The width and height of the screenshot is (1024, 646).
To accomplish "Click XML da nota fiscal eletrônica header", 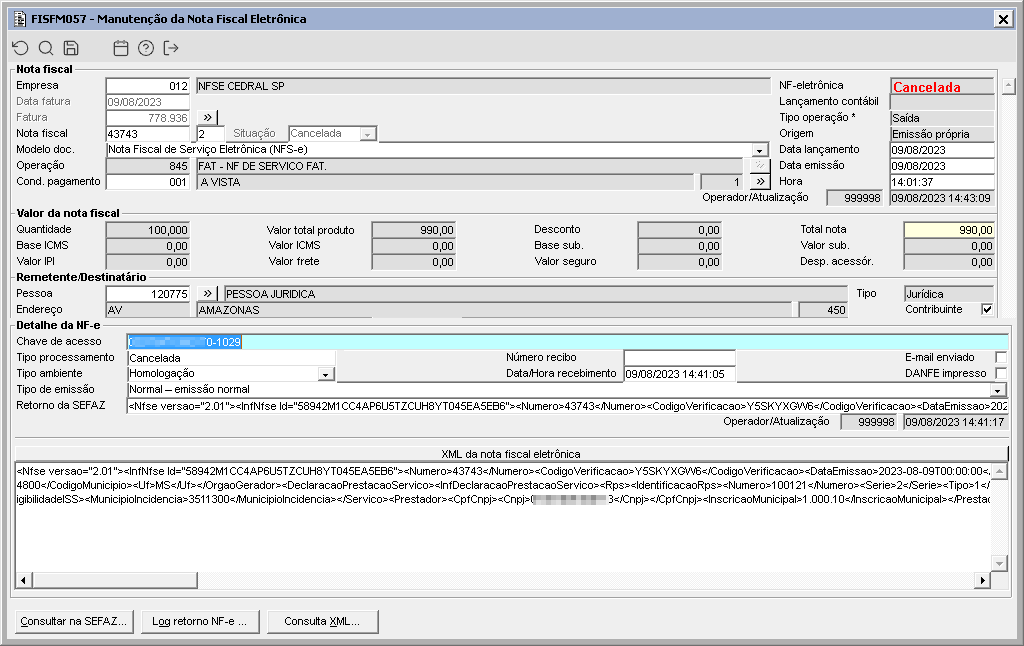I will pos(511,454).
